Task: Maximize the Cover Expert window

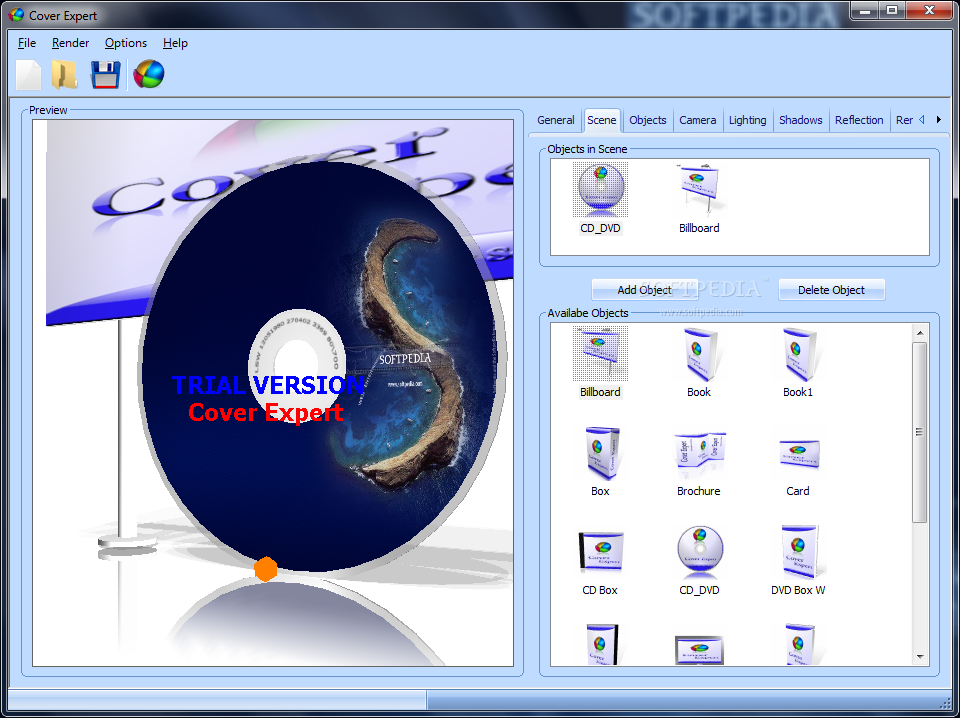Action: click(892, 10)
